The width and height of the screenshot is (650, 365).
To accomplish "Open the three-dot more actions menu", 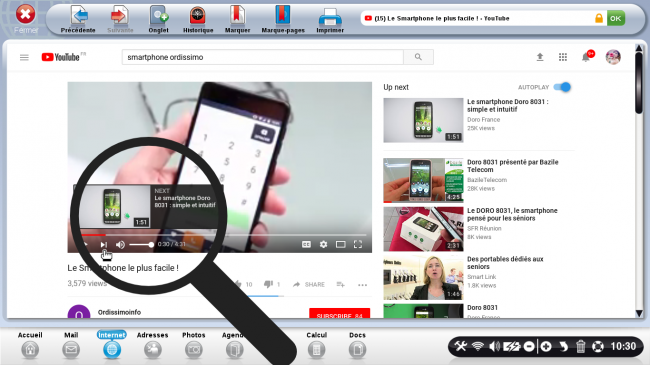I will (362, 285).
